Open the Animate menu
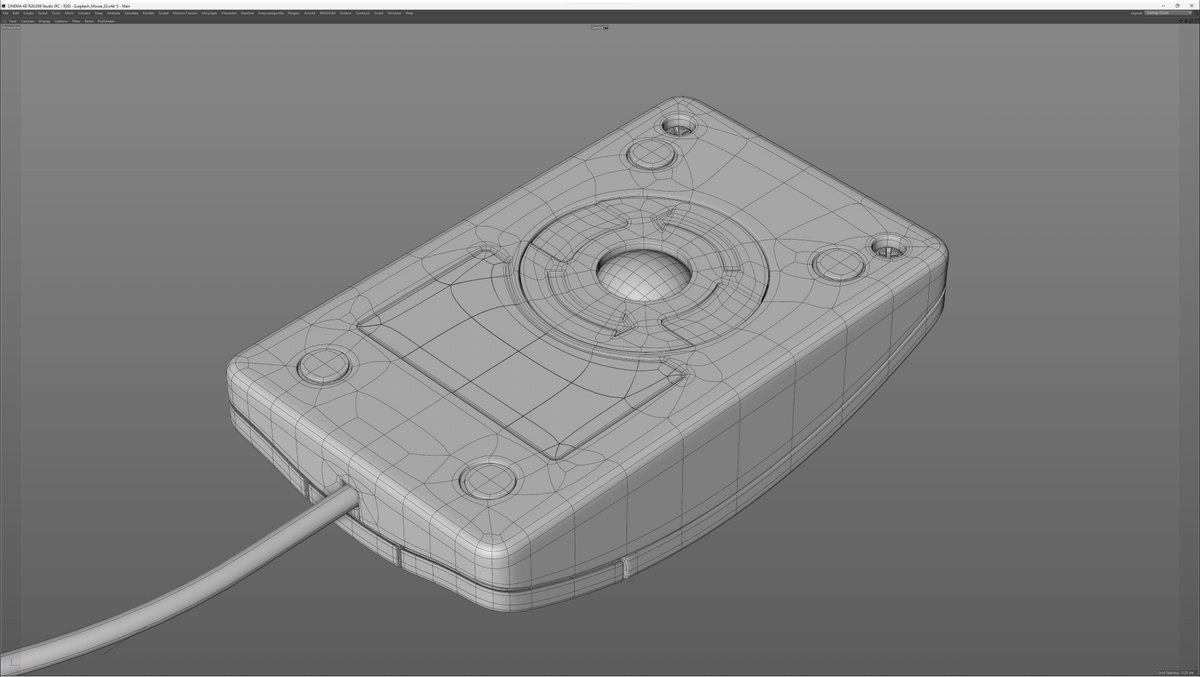 pos(113,13)
